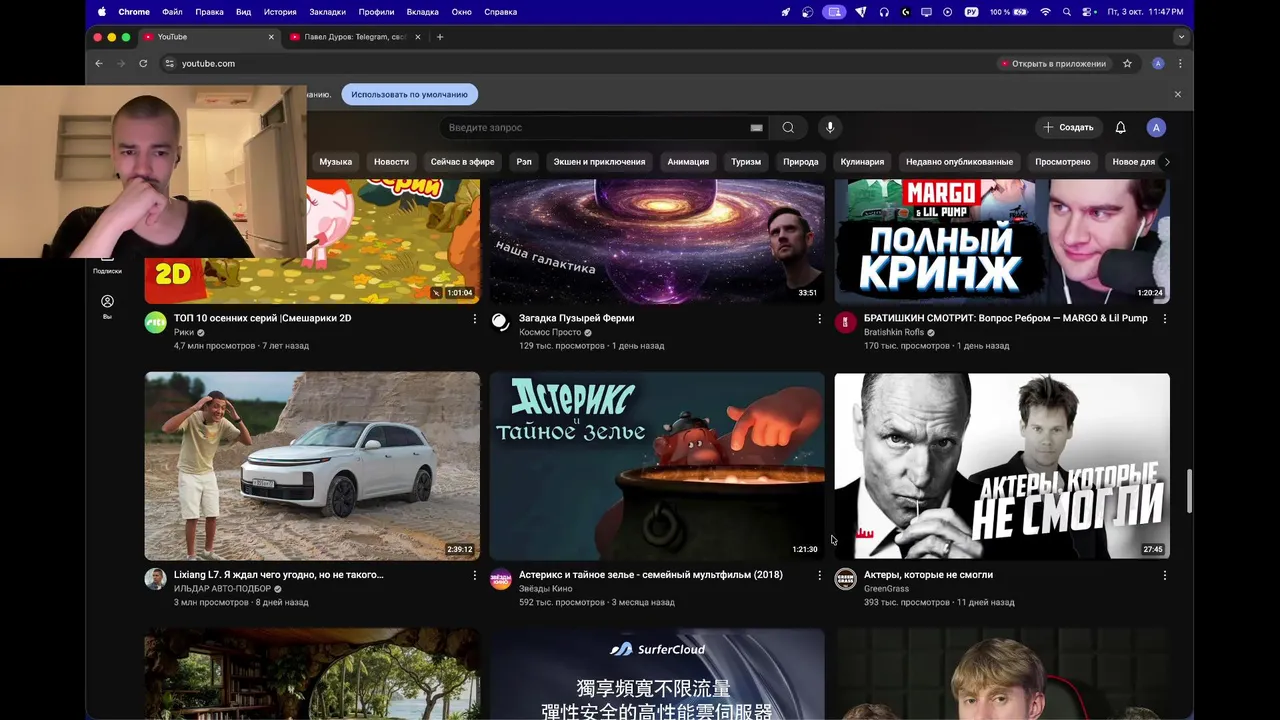Viewport: 1280px width, 720px height.
Task: Select the Музыка category chip
Action: (336, 161)
